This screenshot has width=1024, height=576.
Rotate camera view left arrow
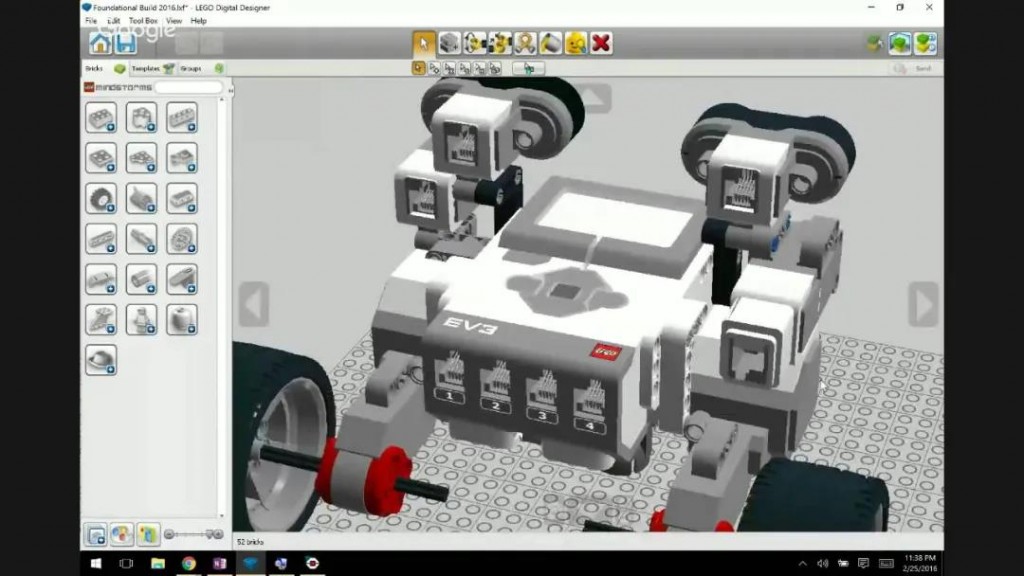tap(254, 304)
